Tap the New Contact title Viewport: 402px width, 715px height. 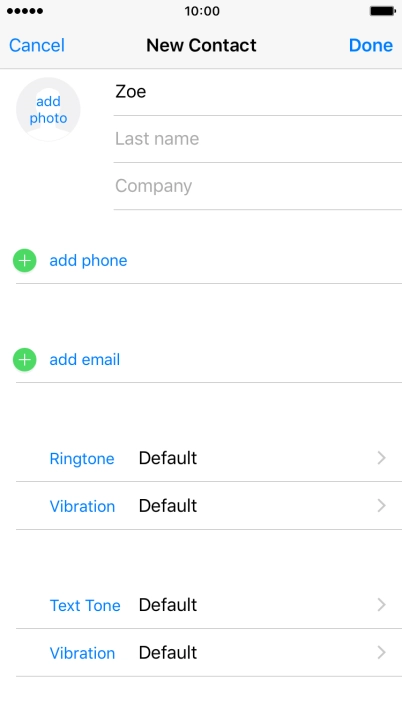pyautogui.click(x=201, y=45)
